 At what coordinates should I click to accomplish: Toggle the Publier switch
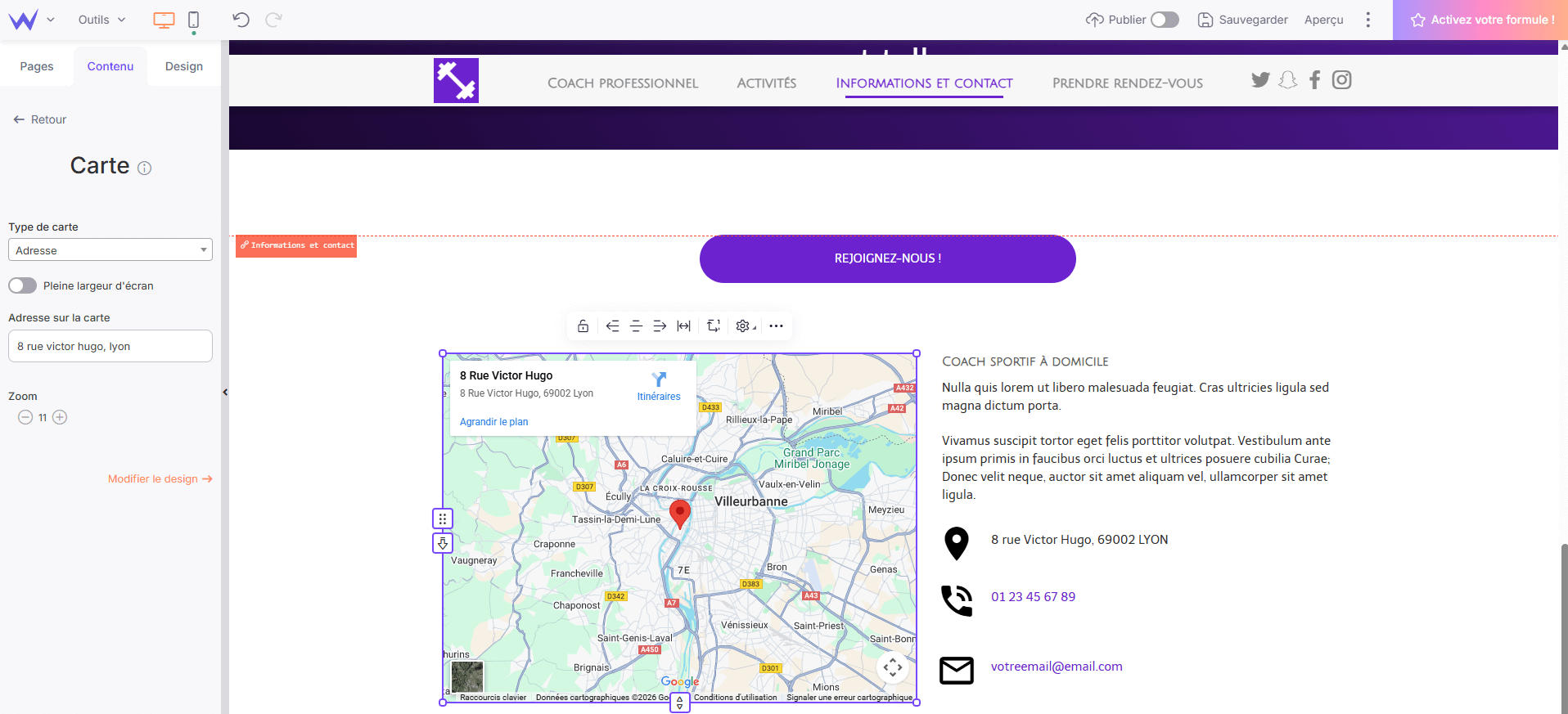pyautogui.click(x=1165, y=20)
